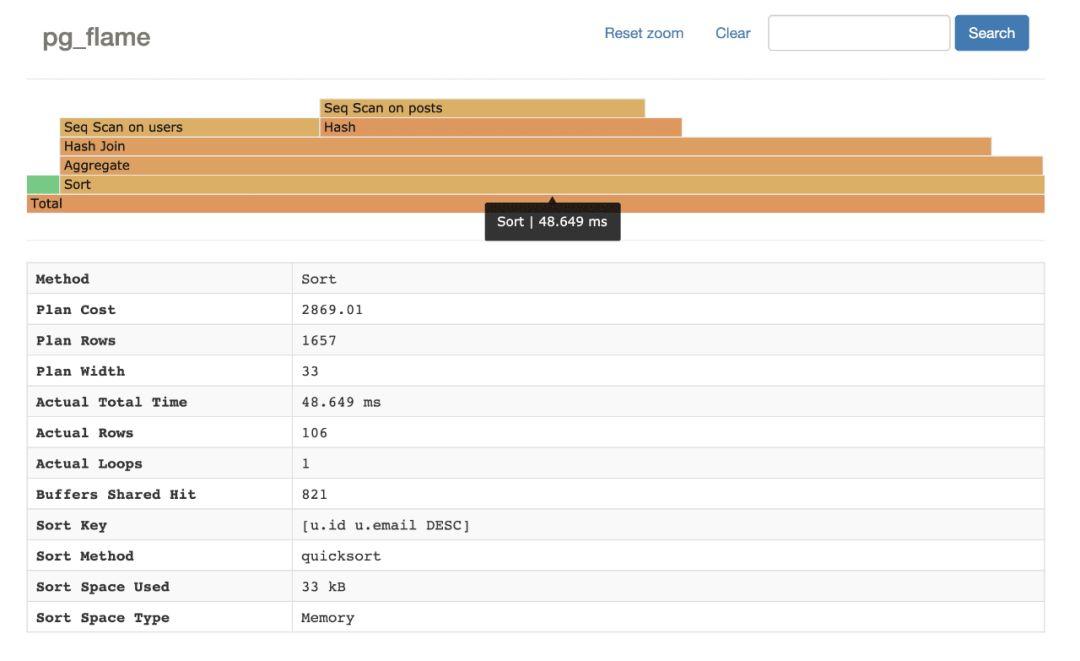Screen dimensions: 1080x661
Task: Click the Buffers Shared Hit value 821
Action: 314,494
